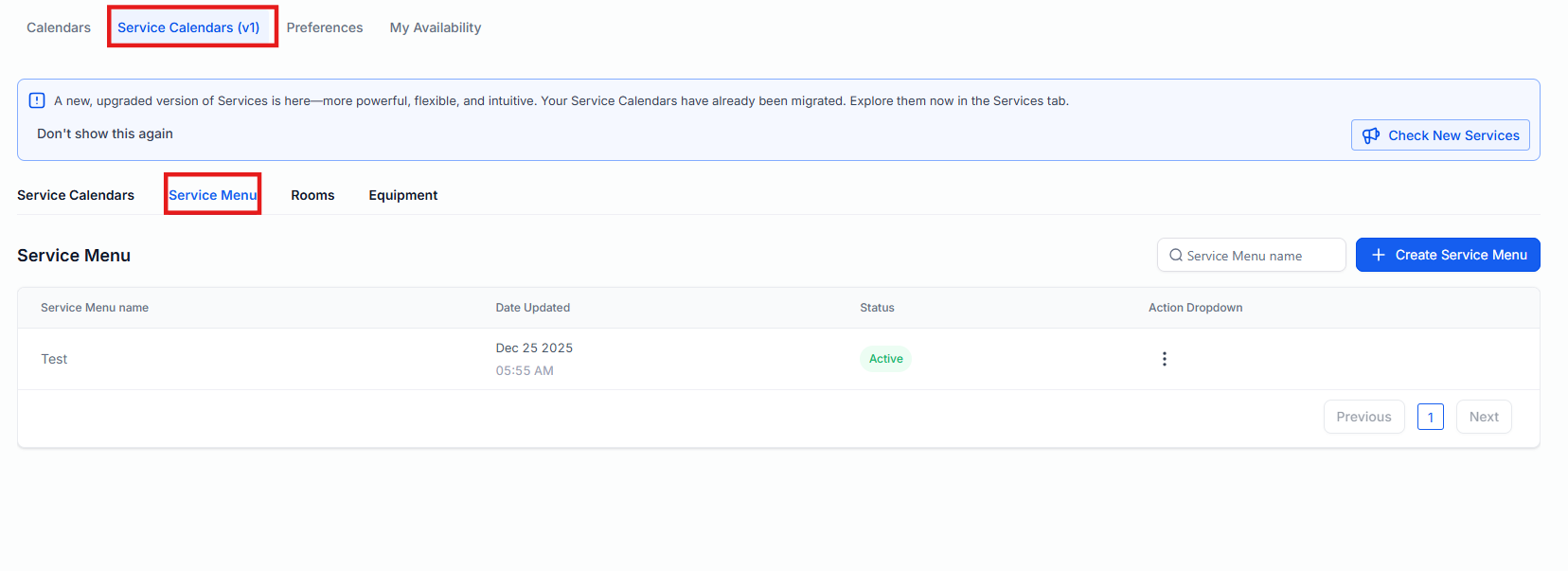Select page 1 in pagination
Viewport: 1568px width, 571px height.
(1430, 417)
